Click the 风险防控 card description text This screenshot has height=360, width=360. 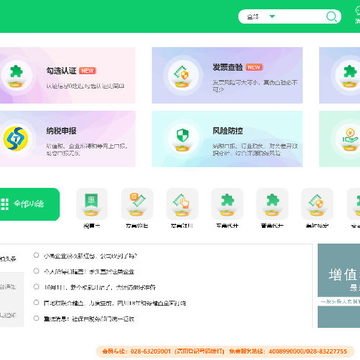coord(255,150)
